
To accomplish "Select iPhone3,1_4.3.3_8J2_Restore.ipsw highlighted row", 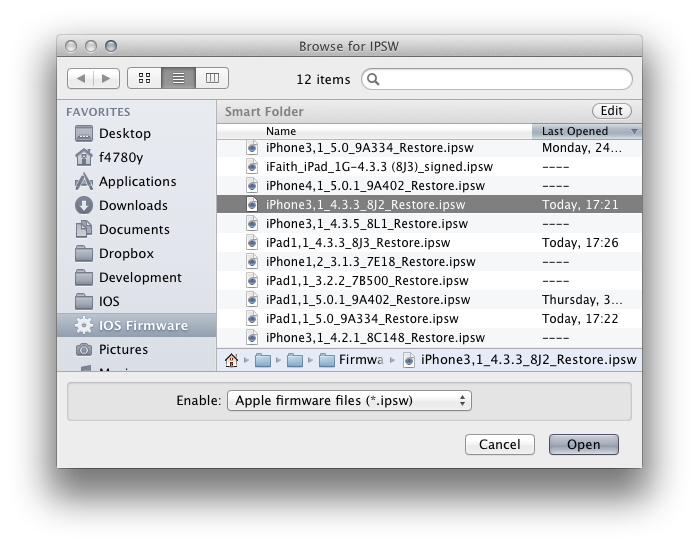I will [x=429, y=205].
